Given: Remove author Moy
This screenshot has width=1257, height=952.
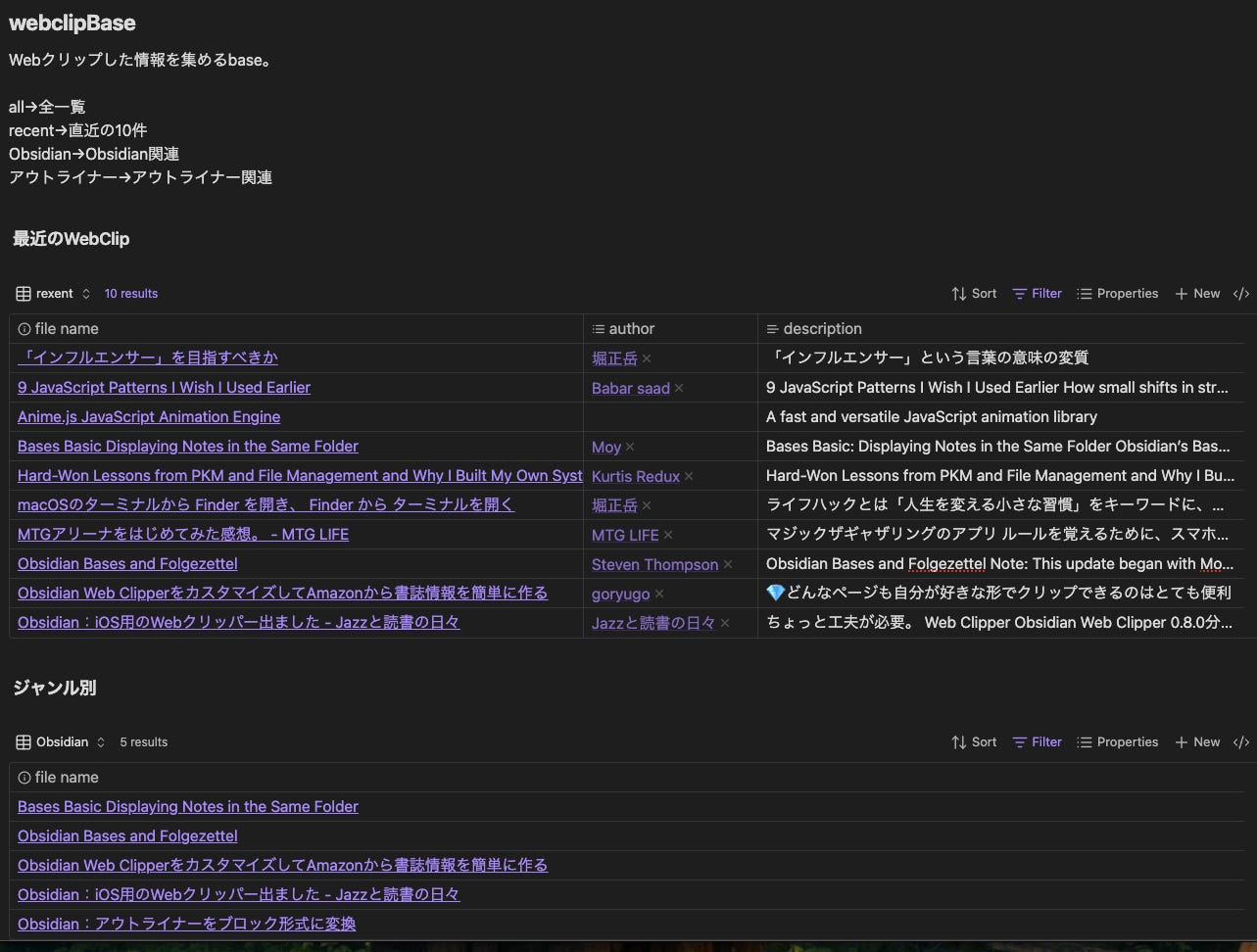Looking at the screenshot, I should 630,447.
